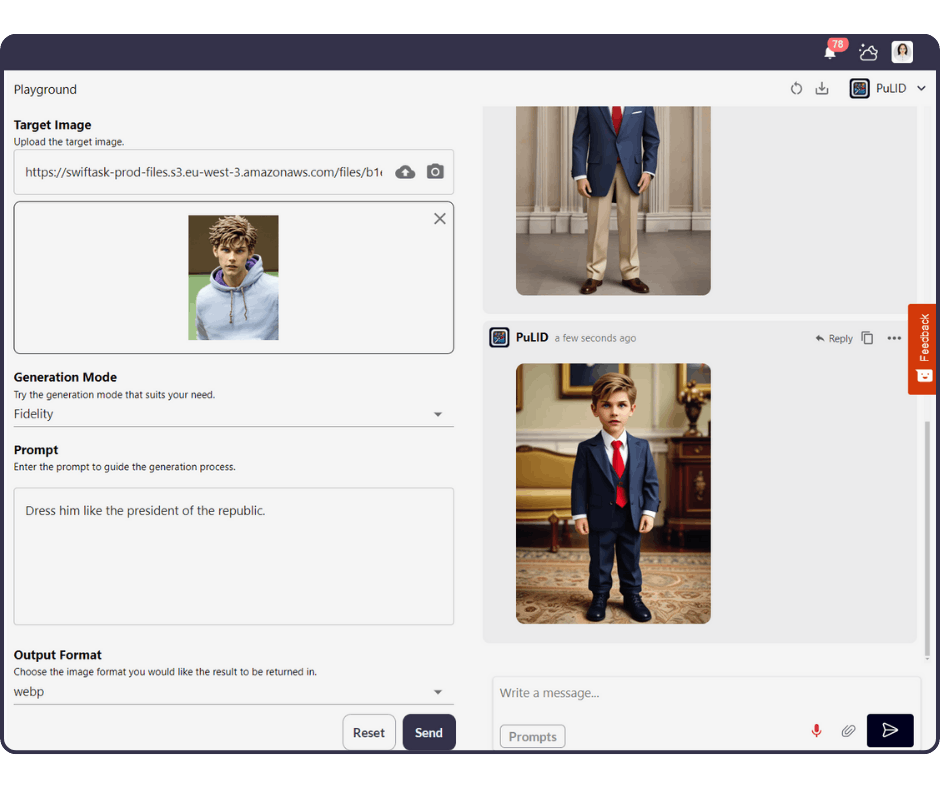The image size is (940, 788).
Task: Click the Send button in form
Action: [429, 733]
